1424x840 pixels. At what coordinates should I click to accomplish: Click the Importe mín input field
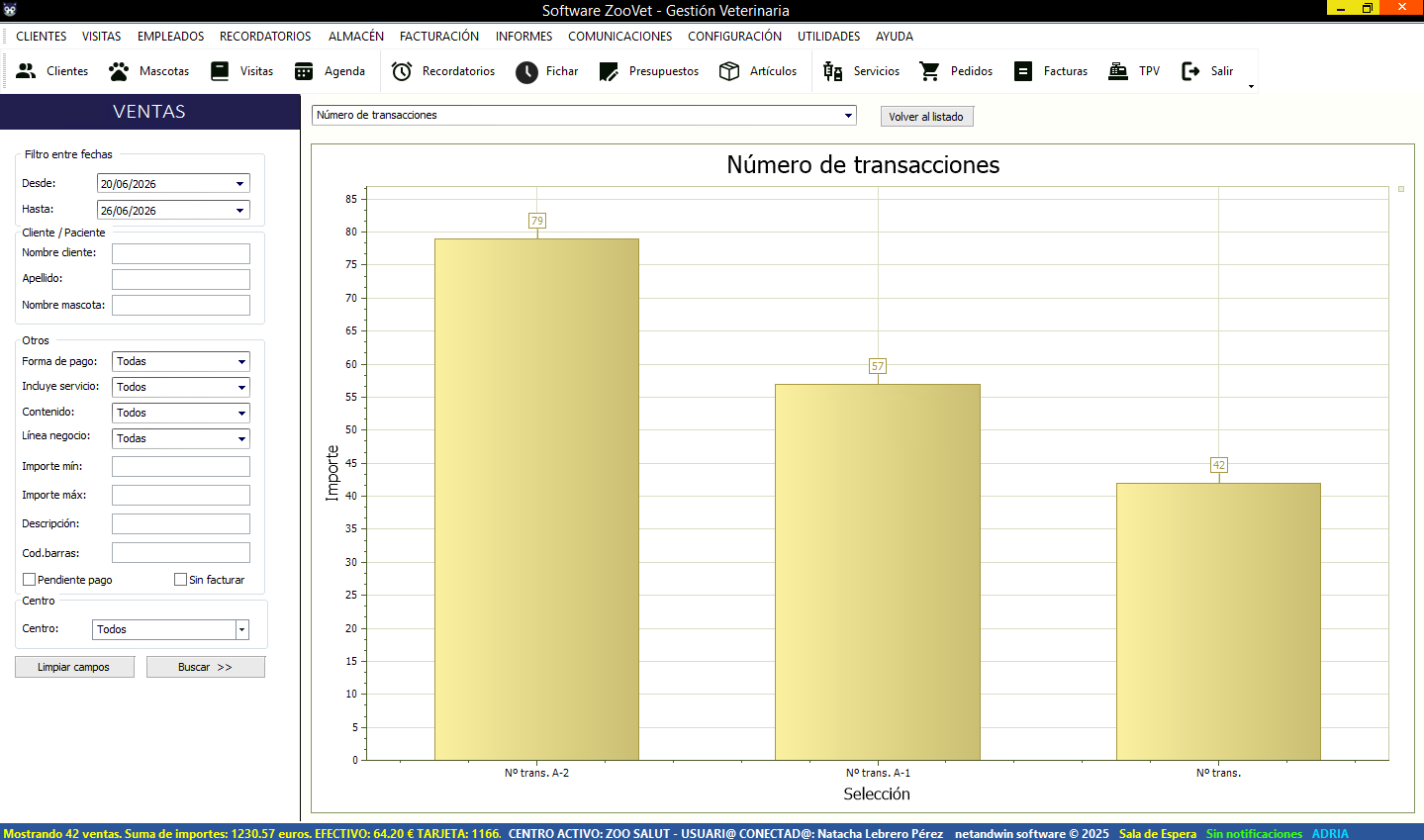coord(181,466)
